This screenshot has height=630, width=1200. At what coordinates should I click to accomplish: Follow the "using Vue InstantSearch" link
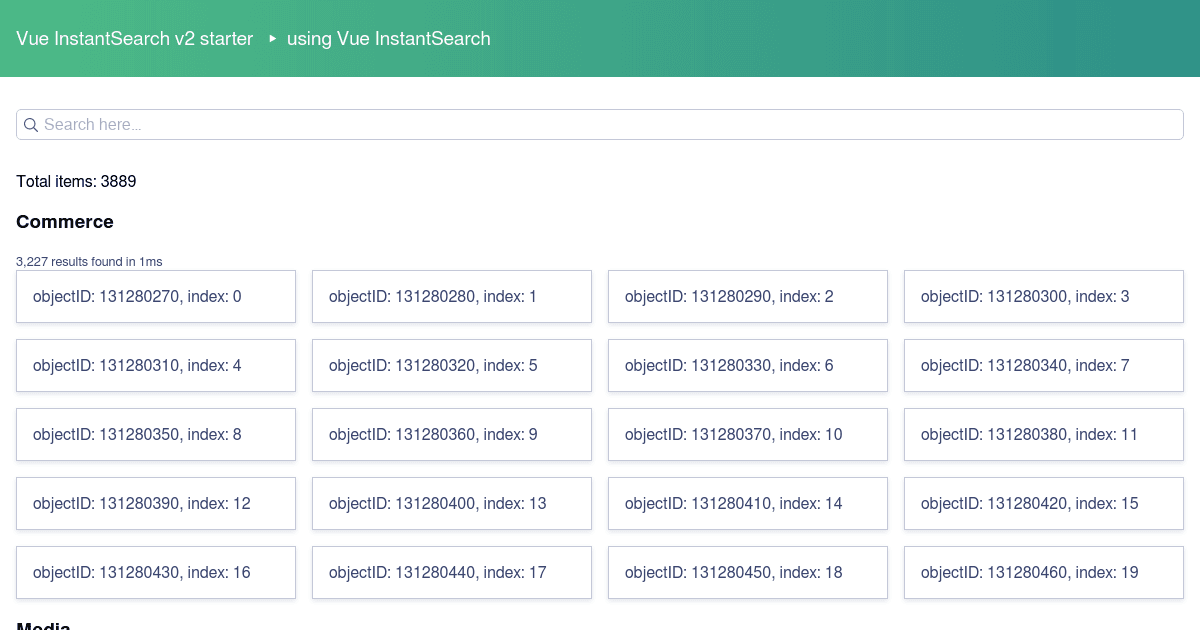pyautogui.click(x=388, y=39)
